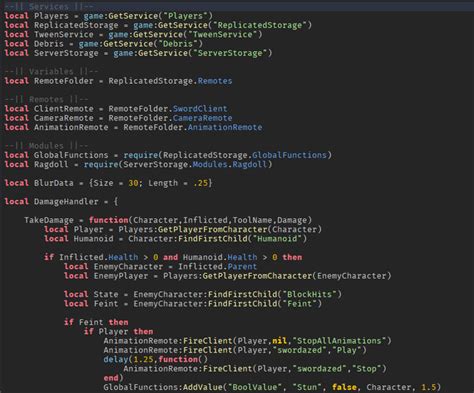Select the "ReplicatedStorage" string literal
Screen dimensions: 474x393
coord(260,25)
